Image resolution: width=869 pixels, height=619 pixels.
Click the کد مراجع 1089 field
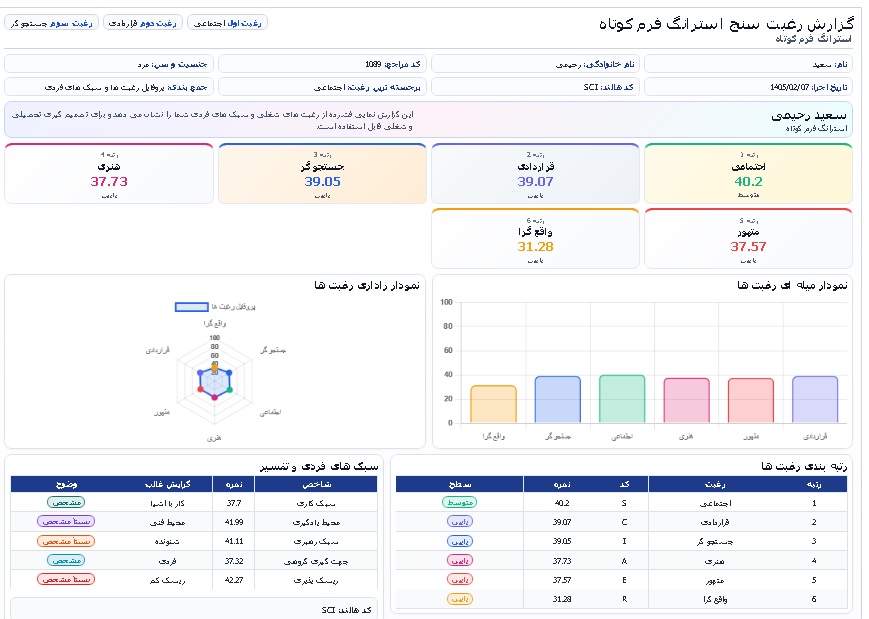coord(322,64)
